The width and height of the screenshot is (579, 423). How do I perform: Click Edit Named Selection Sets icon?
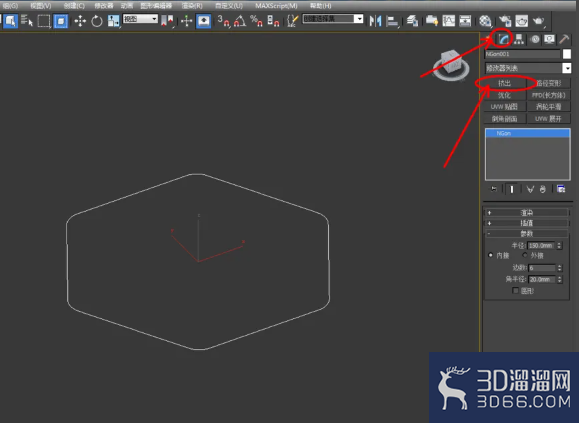tap(292, 21)
